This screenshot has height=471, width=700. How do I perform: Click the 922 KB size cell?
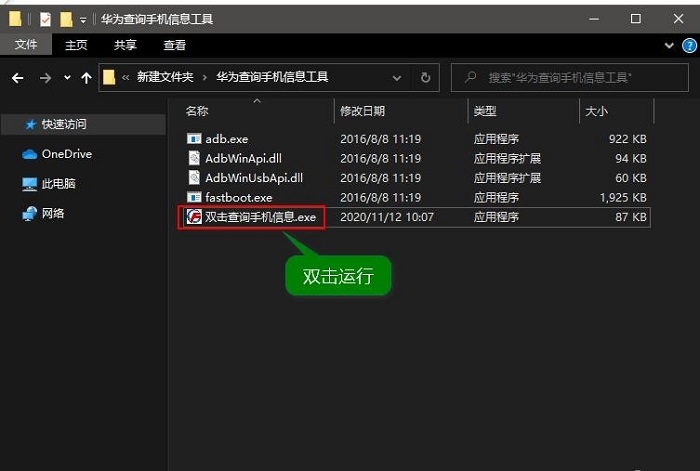(628, 139)
